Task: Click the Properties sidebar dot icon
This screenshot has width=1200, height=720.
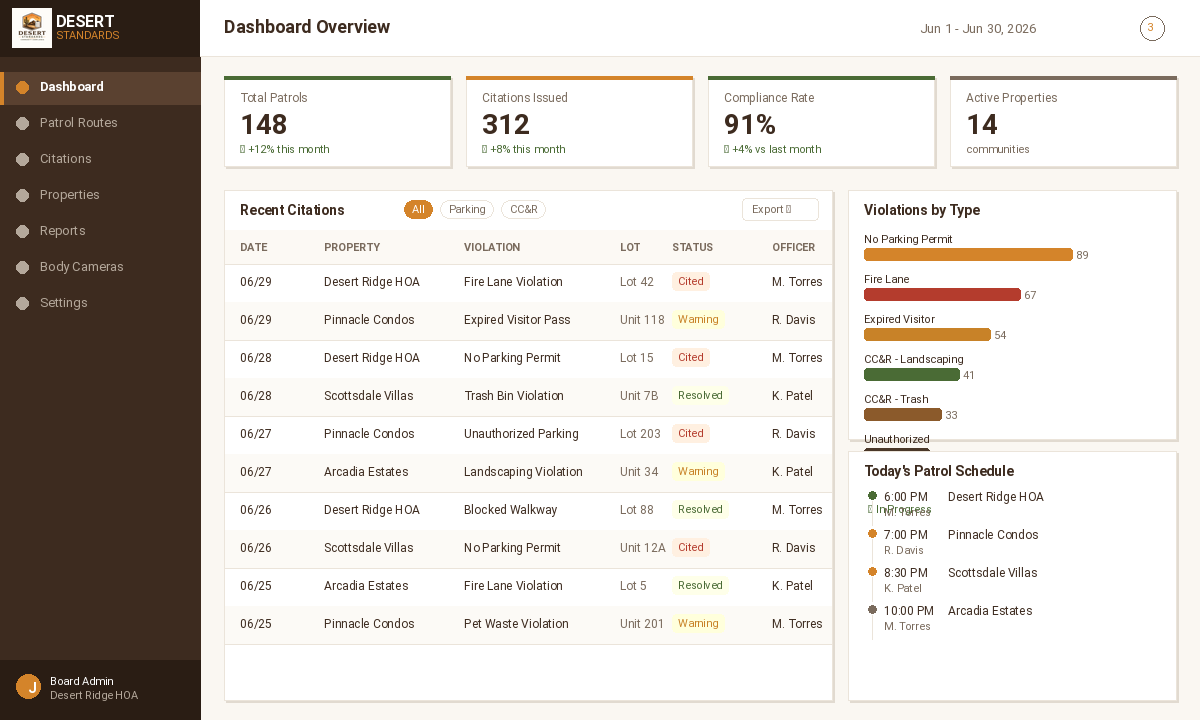Action: pyautogui.click(x=23, y=195)
